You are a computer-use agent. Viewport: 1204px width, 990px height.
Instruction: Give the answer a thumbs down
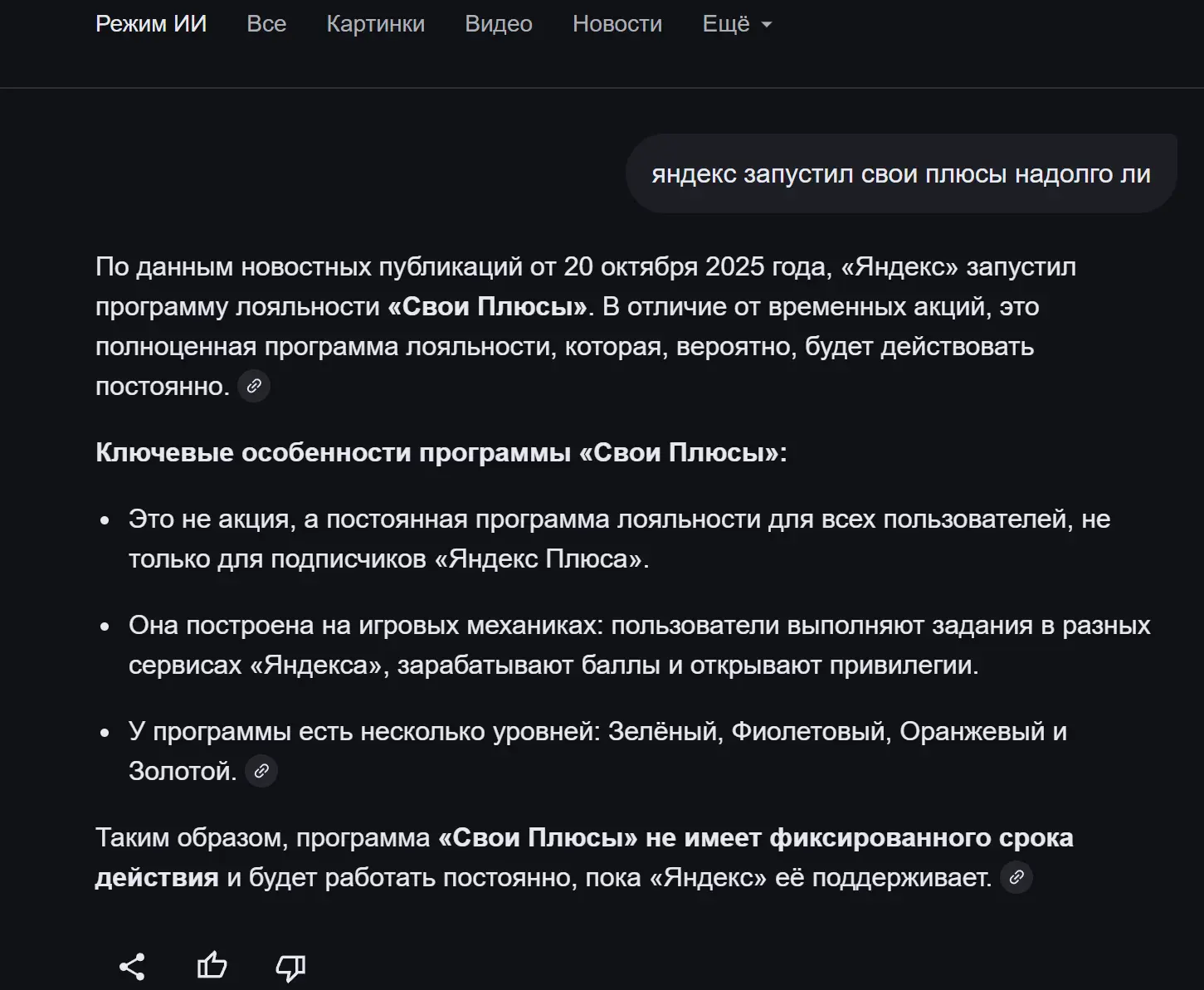pyautogui.click(x=290, y=967)
